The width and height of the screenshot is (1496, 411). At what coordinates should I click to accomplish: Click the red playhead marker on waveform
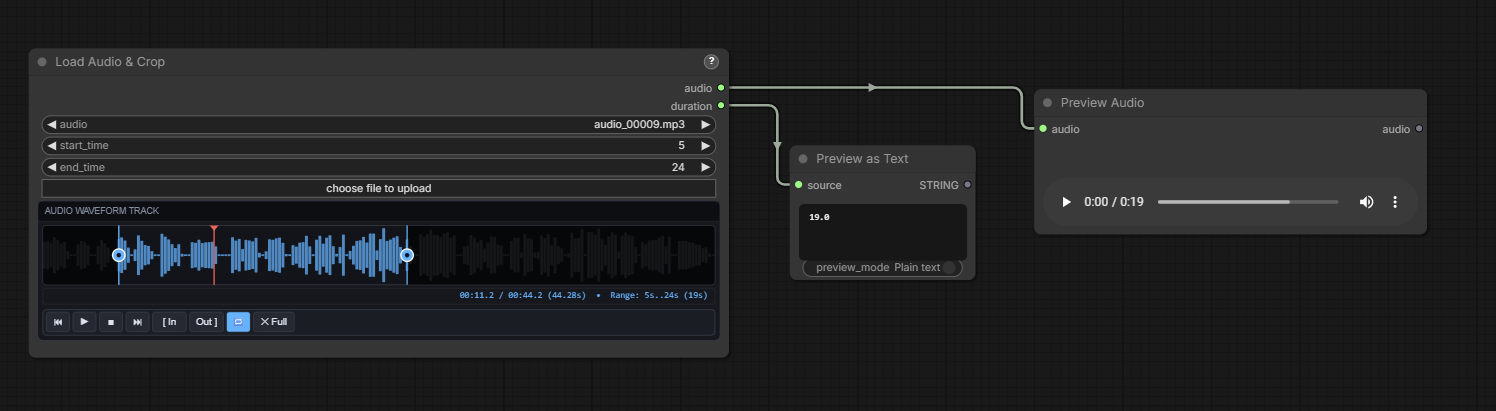[x=214, y=230]
